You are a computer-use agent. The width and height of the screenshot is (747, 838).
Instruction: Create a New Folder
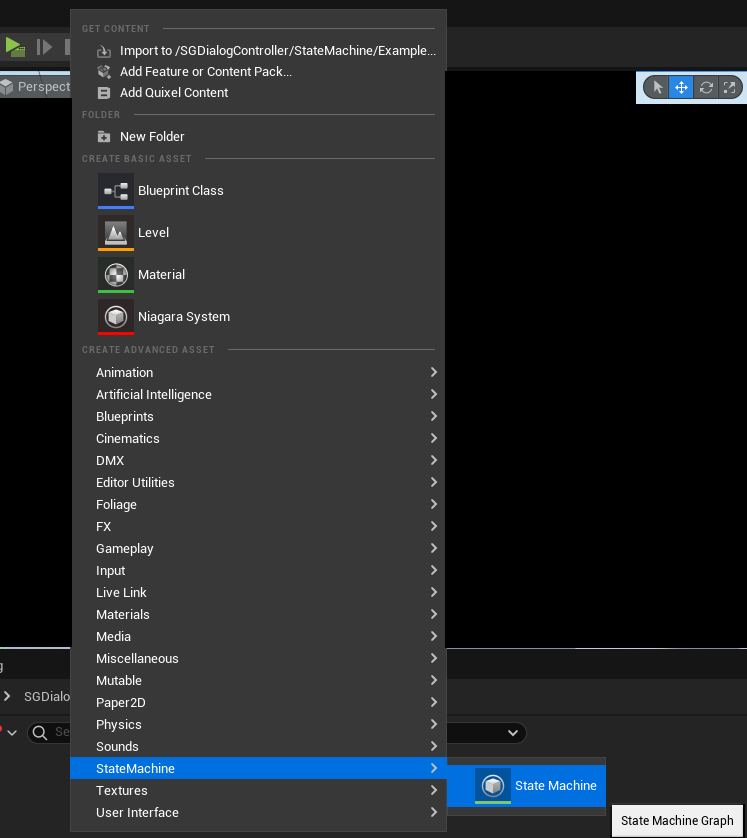click(258, 136)
